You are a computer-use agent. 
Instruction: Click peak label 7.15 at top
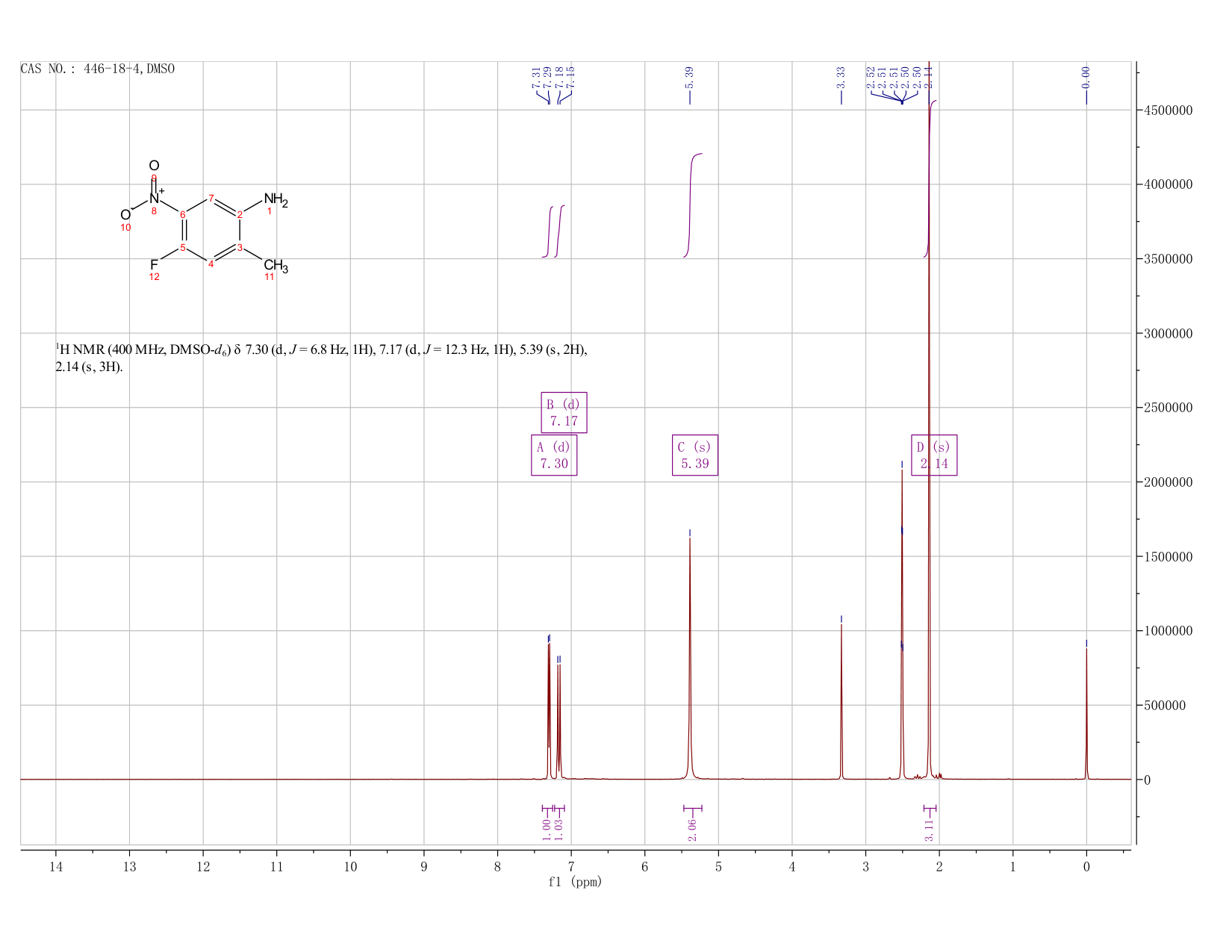click(571, 77)
